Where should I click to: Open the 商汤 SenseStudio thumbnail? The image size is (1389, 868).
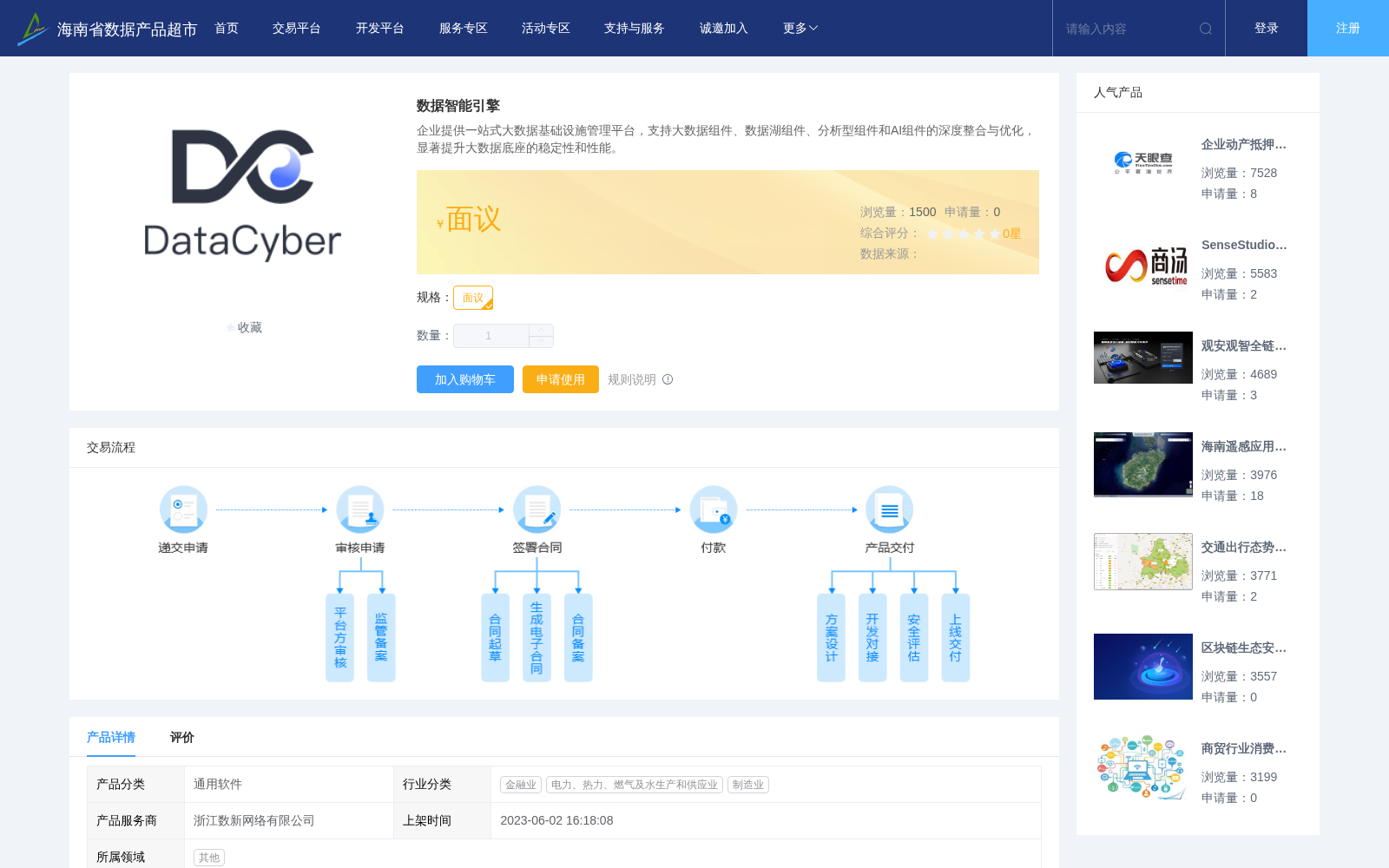pos(1143,266)
